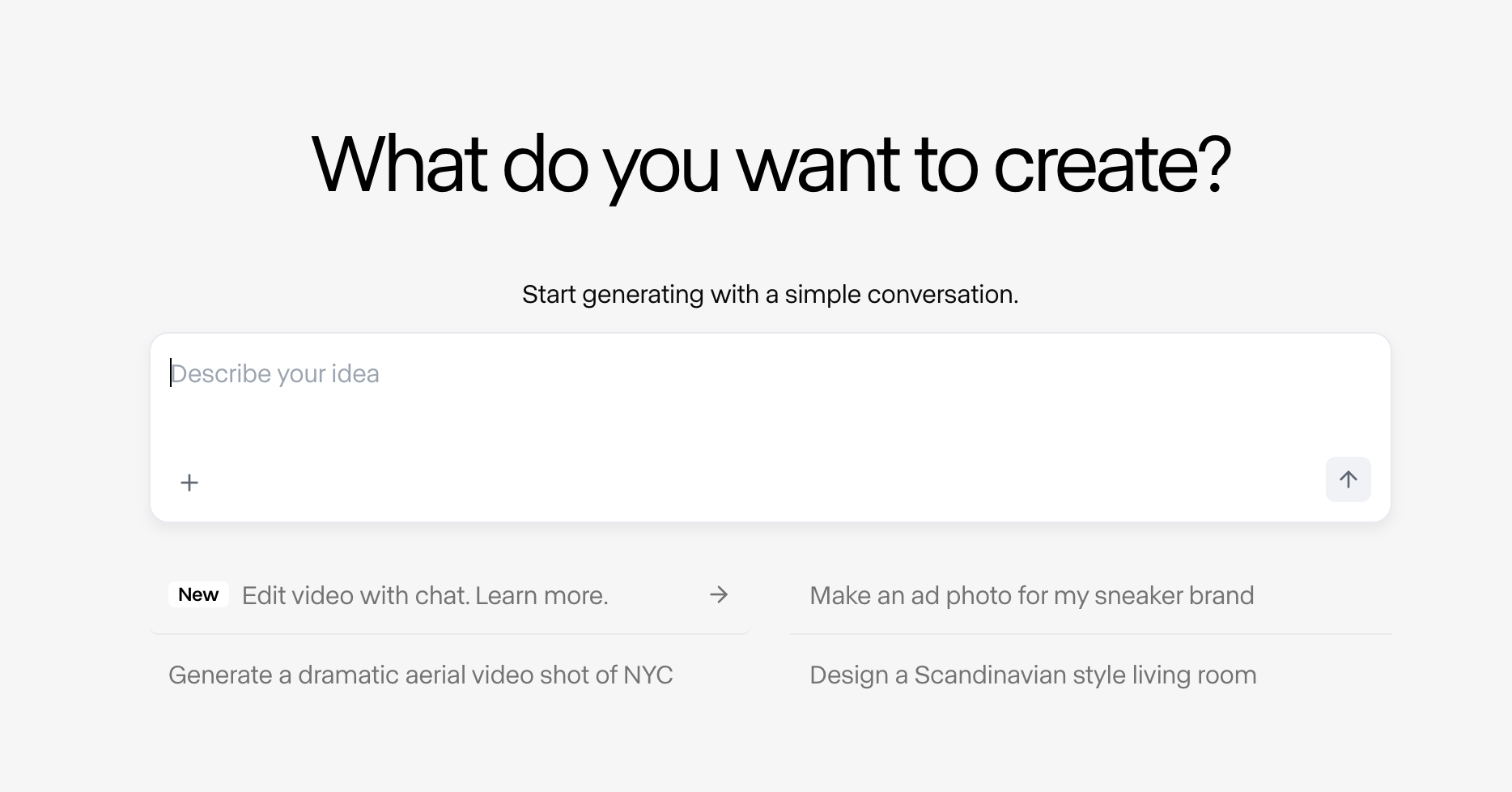
Task: Open the Edit video with chat announcement
Action: tap(424, 596)
